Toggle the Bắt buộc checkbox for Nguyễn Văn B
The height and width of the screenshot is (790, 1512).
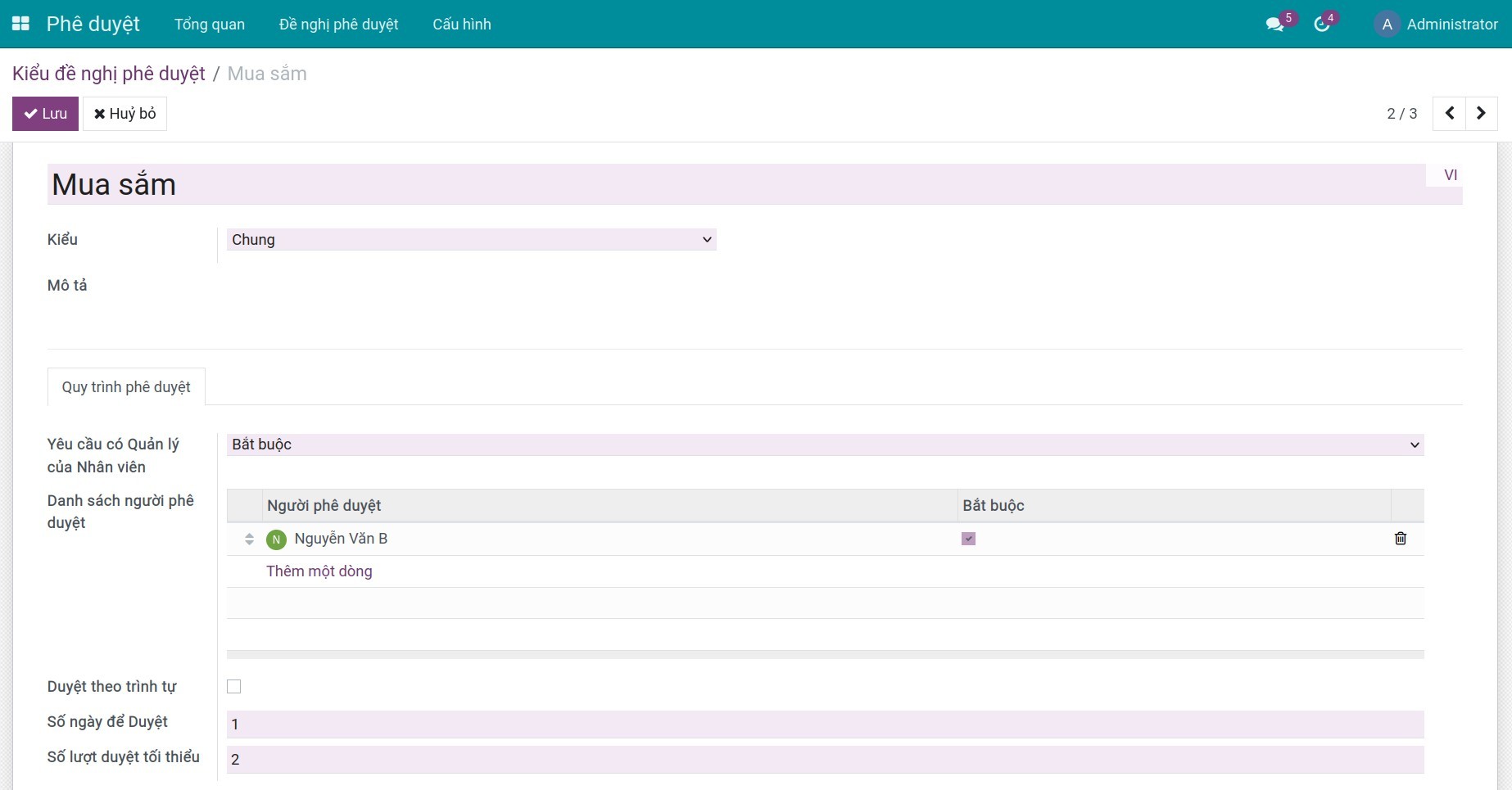tap(969, 539)
